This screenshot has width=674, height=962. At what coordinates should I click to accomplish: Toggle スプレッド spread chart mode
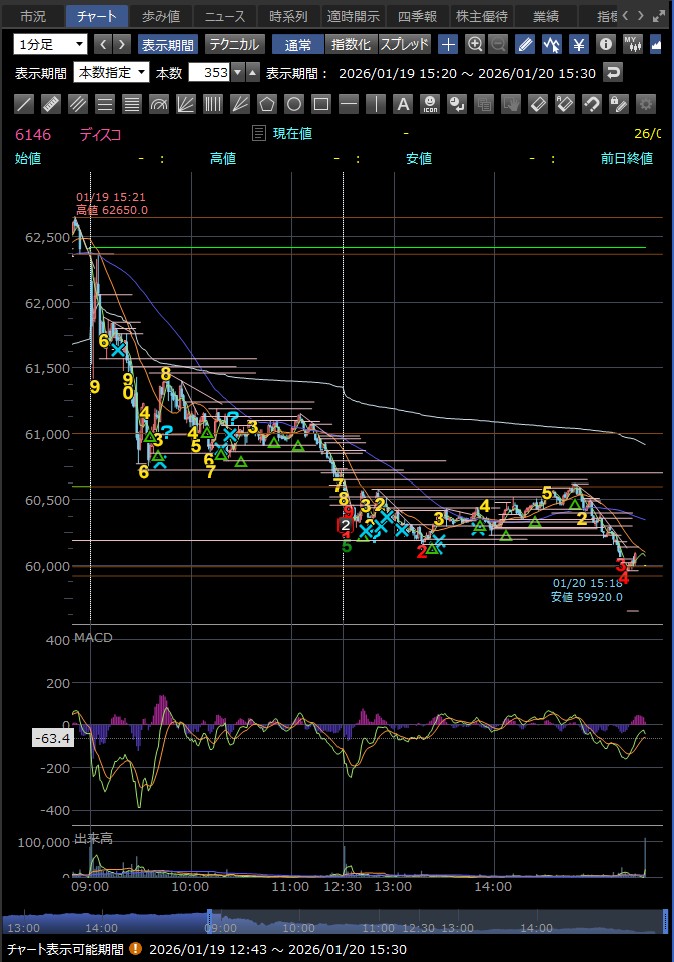[x=404, y=44]
